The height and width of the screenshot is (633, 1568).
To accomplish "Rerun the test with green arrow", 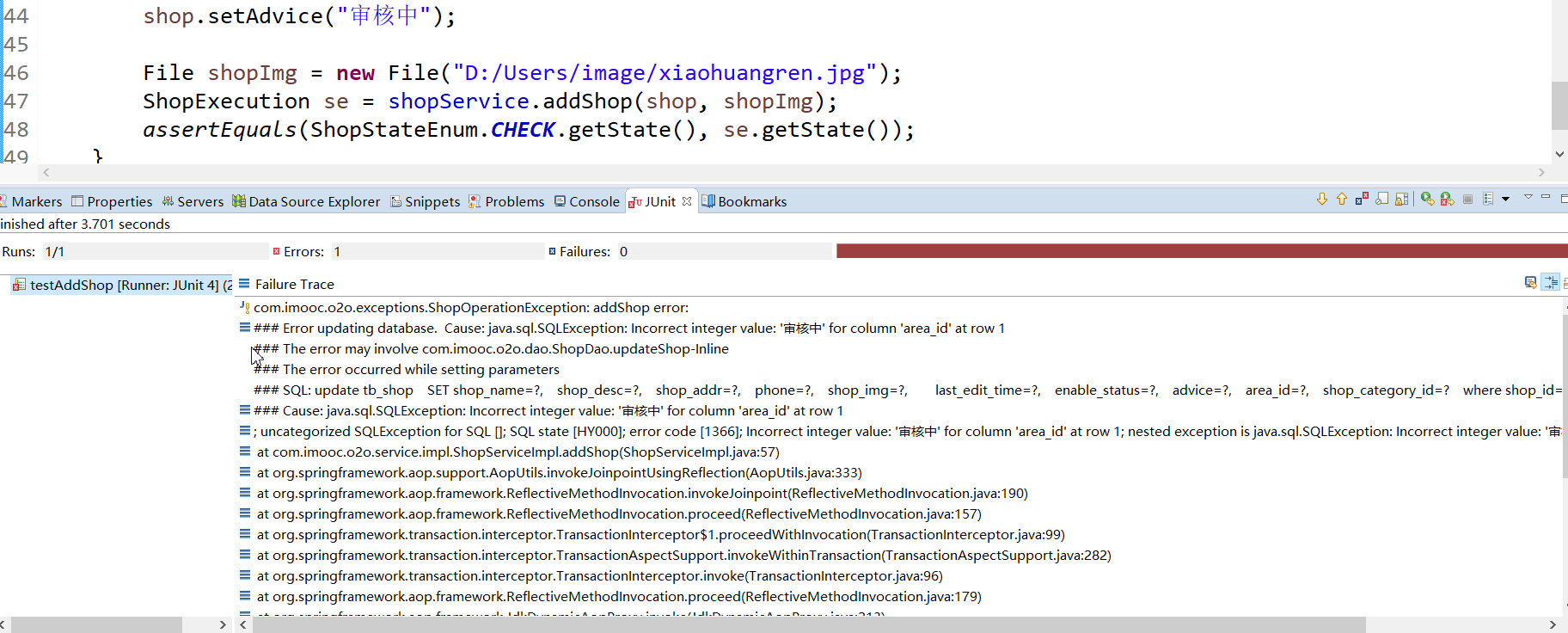I will 1427,200.
